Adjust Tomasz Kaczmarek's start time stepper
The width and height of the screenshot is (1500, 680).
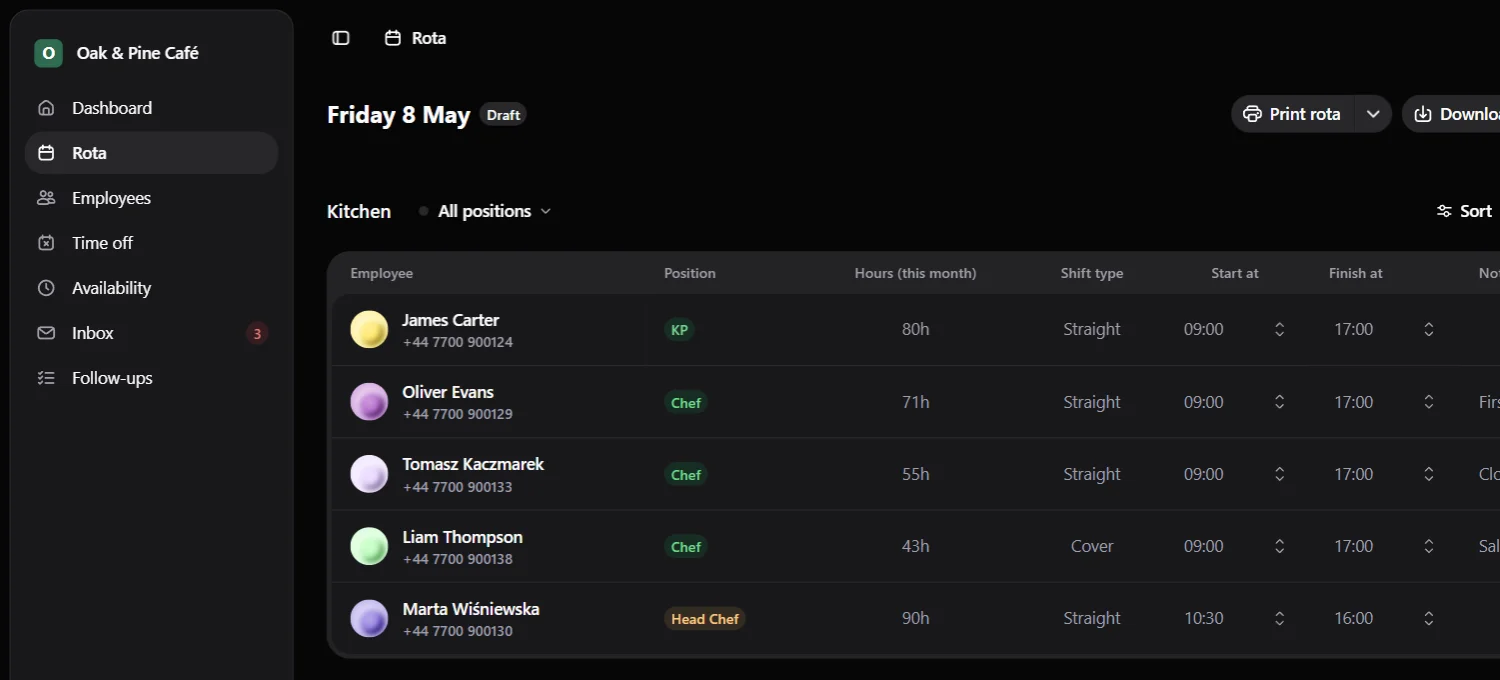tap(1279, 474)
